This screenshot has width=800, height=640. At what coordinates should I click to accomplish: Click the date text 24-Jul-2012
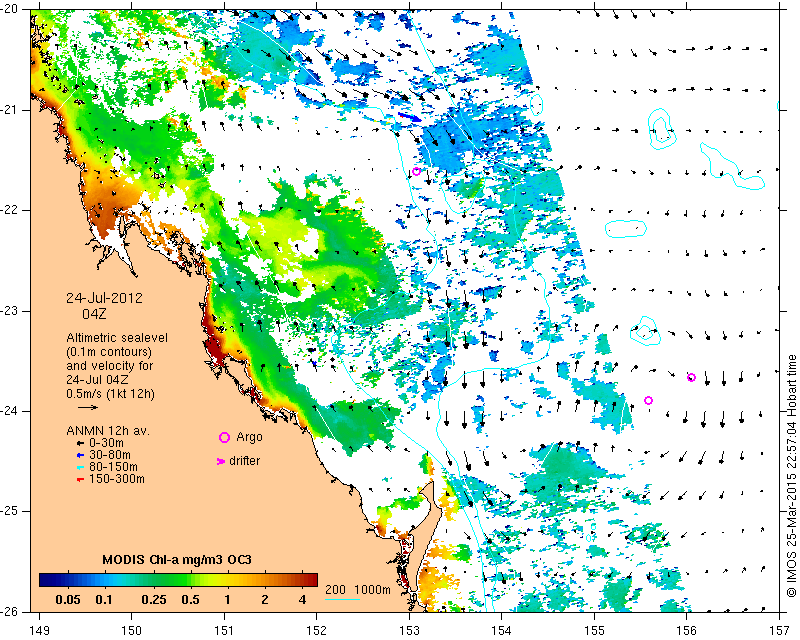coord(104,298)
